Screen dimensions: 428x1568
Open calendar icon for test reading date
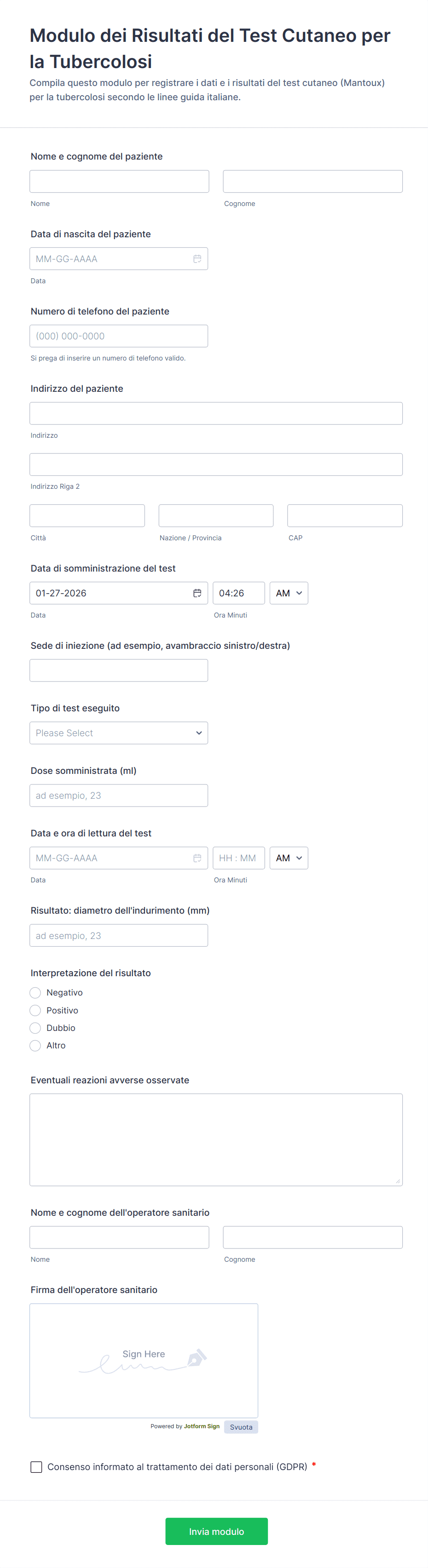[x=197, y=858]
